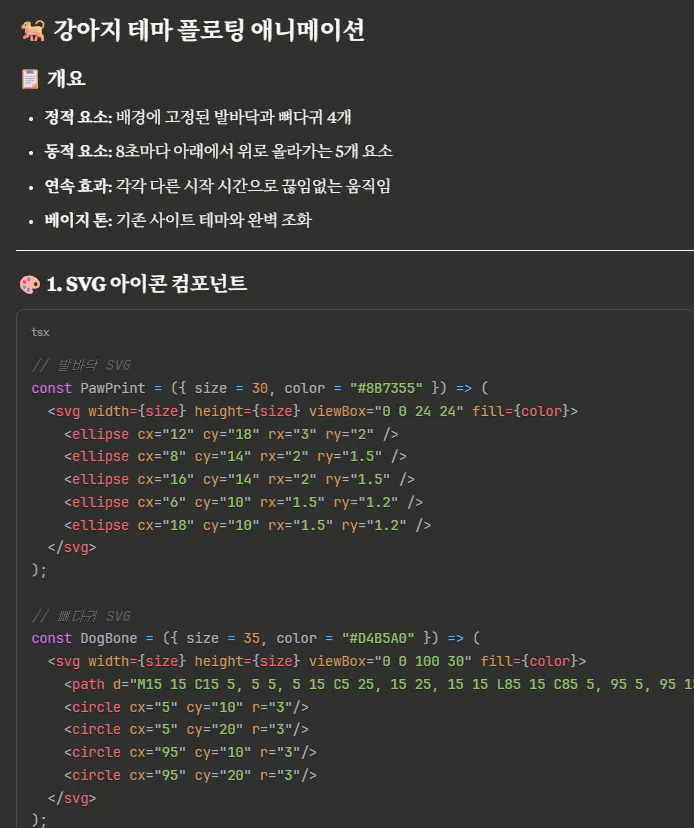Click the circle line cx="95" cy="20"
Viewport: 694px width, 828px height.
click(190, 775)
